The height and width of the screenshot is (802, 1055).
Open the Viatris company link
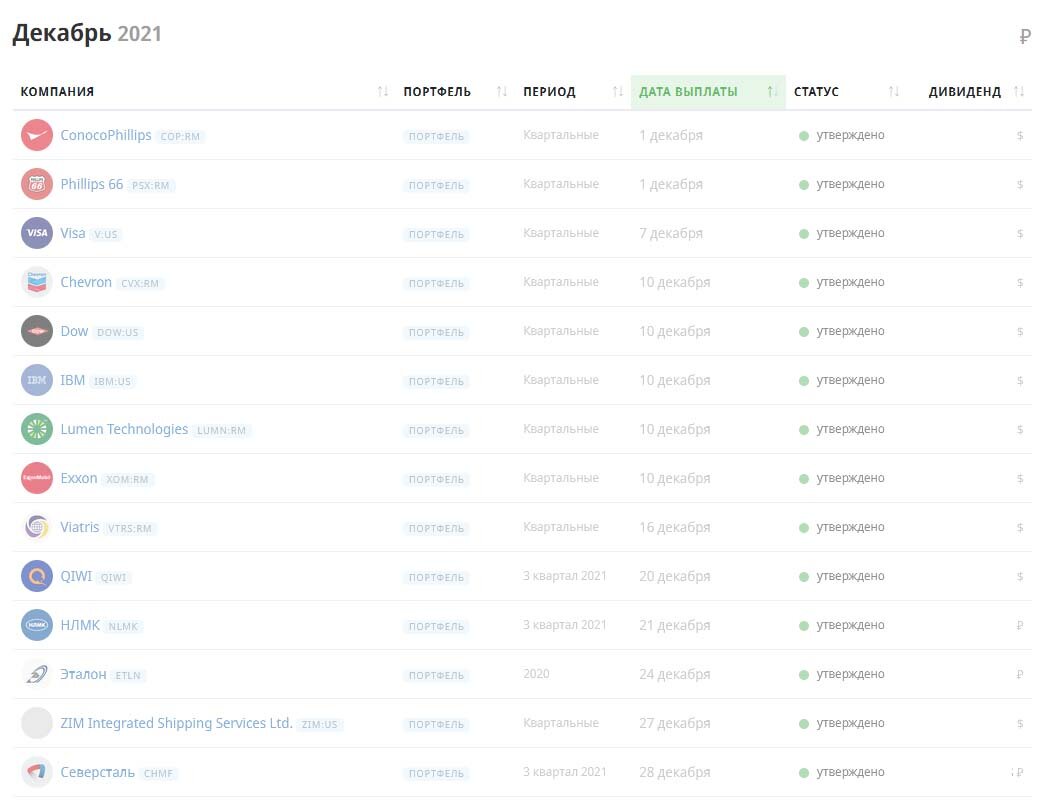point(79,527)
